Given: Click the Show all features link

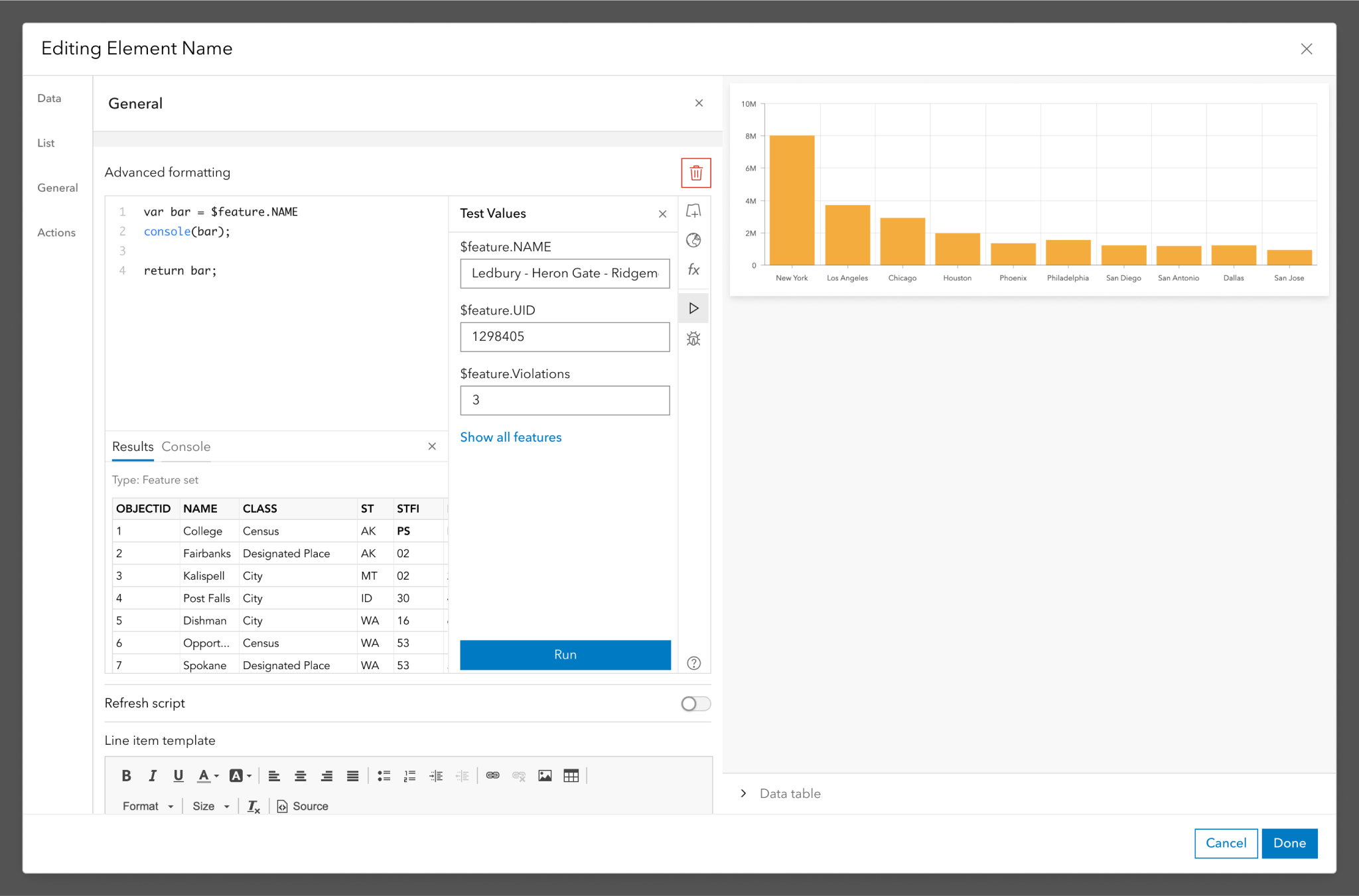Looking at the screenshot, I should click(x=510, y=437).
